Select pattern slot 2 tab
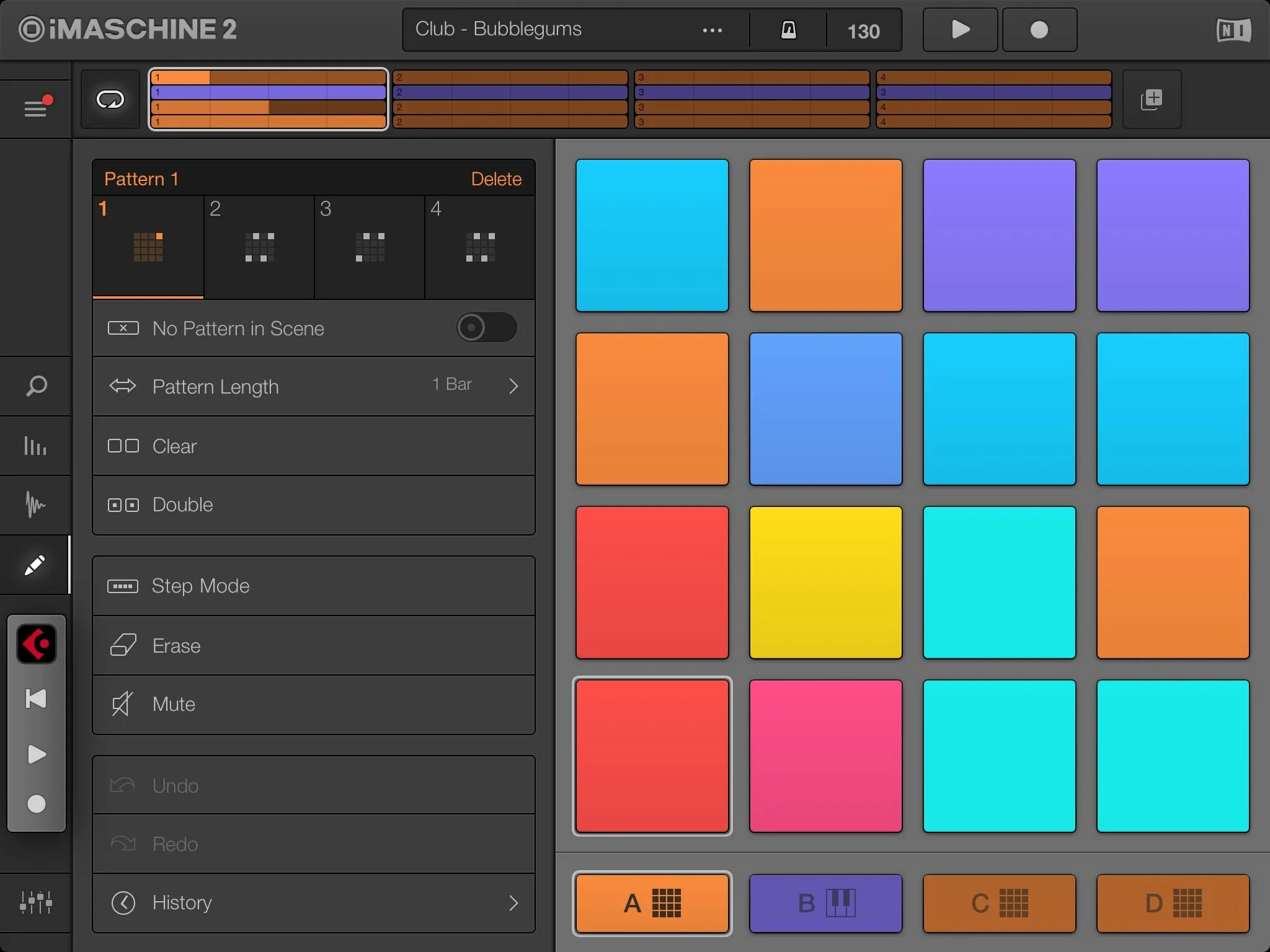 pos(259,247)
